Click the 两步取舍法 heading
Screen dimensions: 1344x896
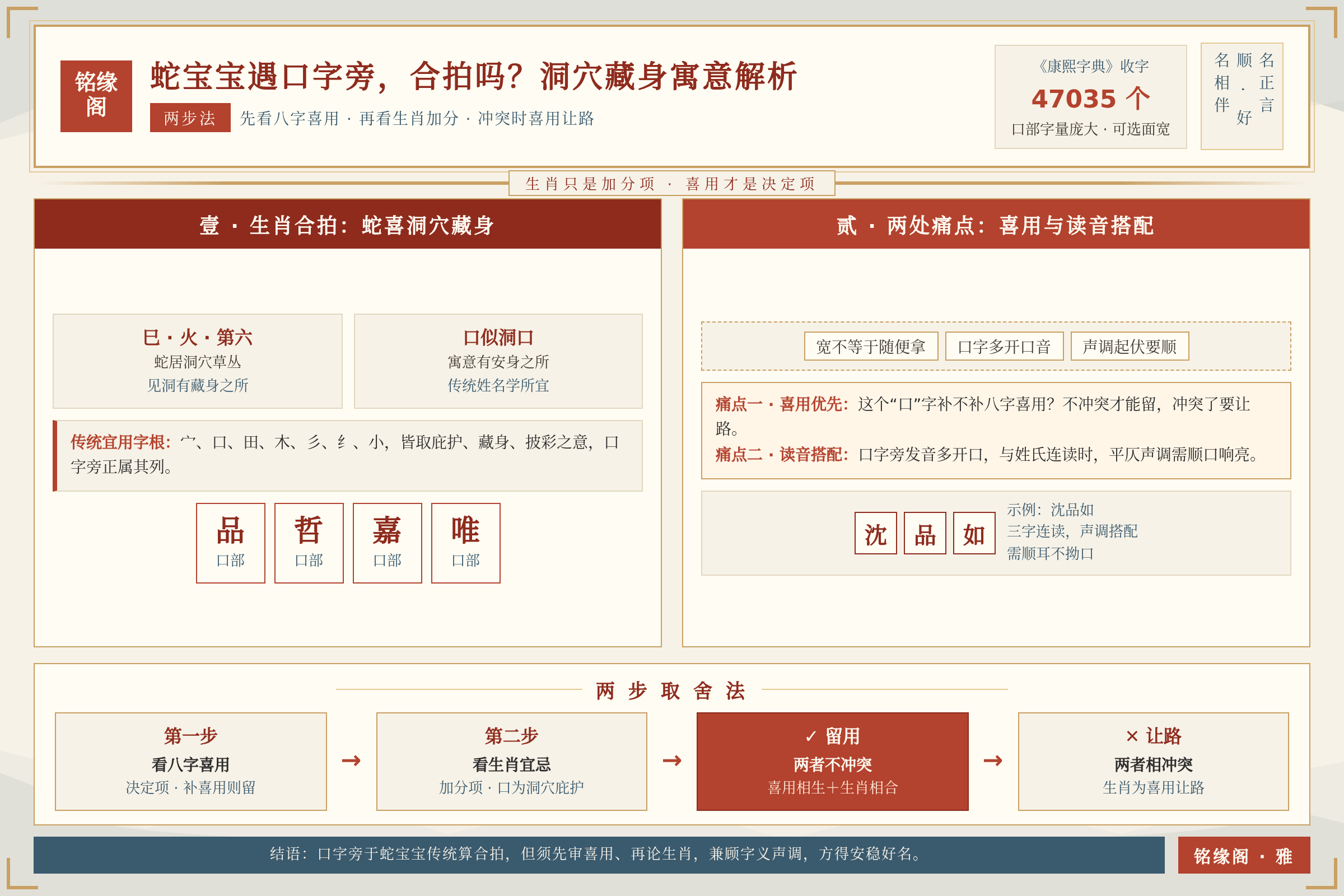(x=671, y=690)
